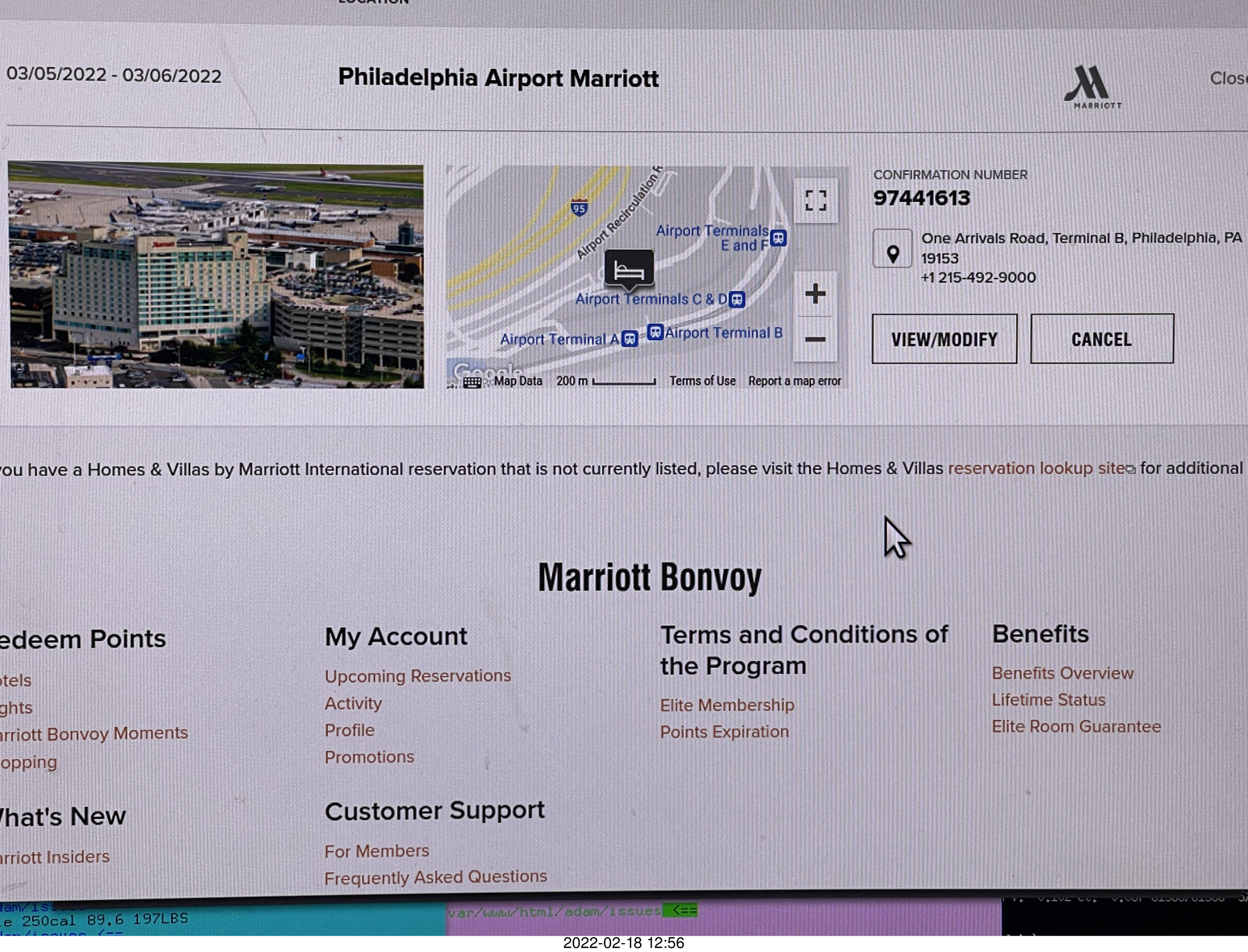Open map Terms of Use link

click(x=702, y=381)
